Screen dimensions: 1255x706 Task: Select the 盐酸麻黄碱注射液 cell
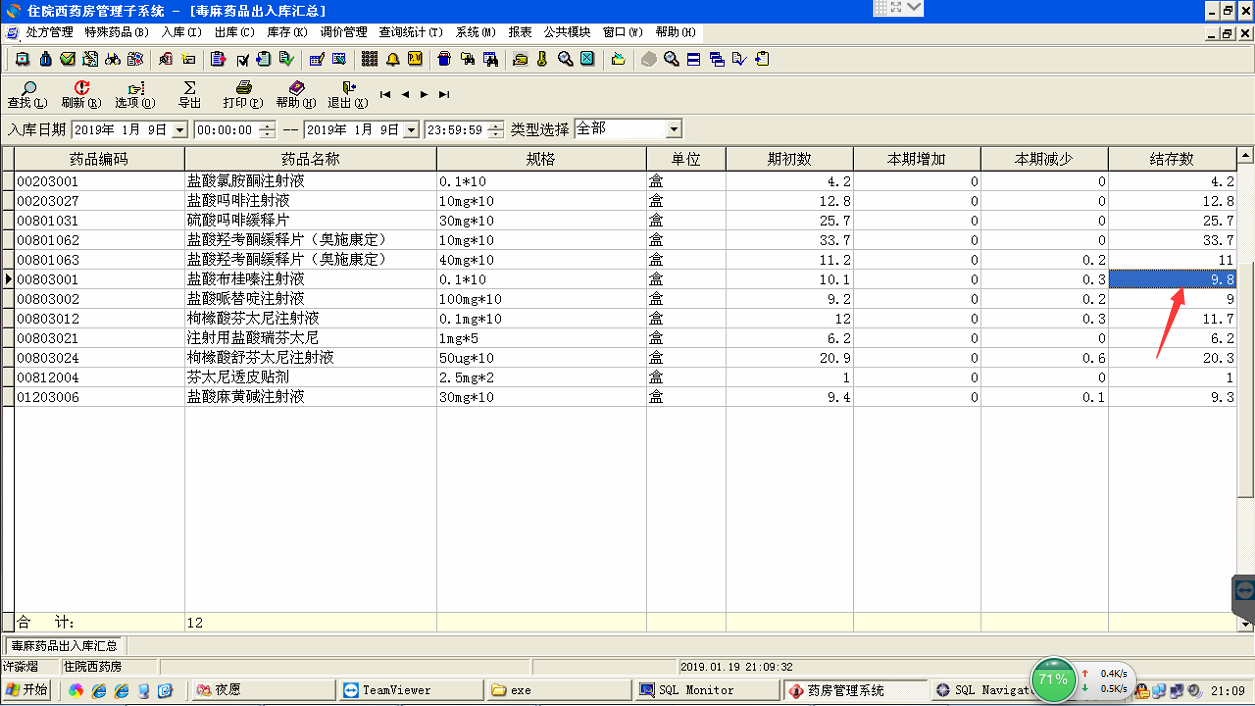310,397
